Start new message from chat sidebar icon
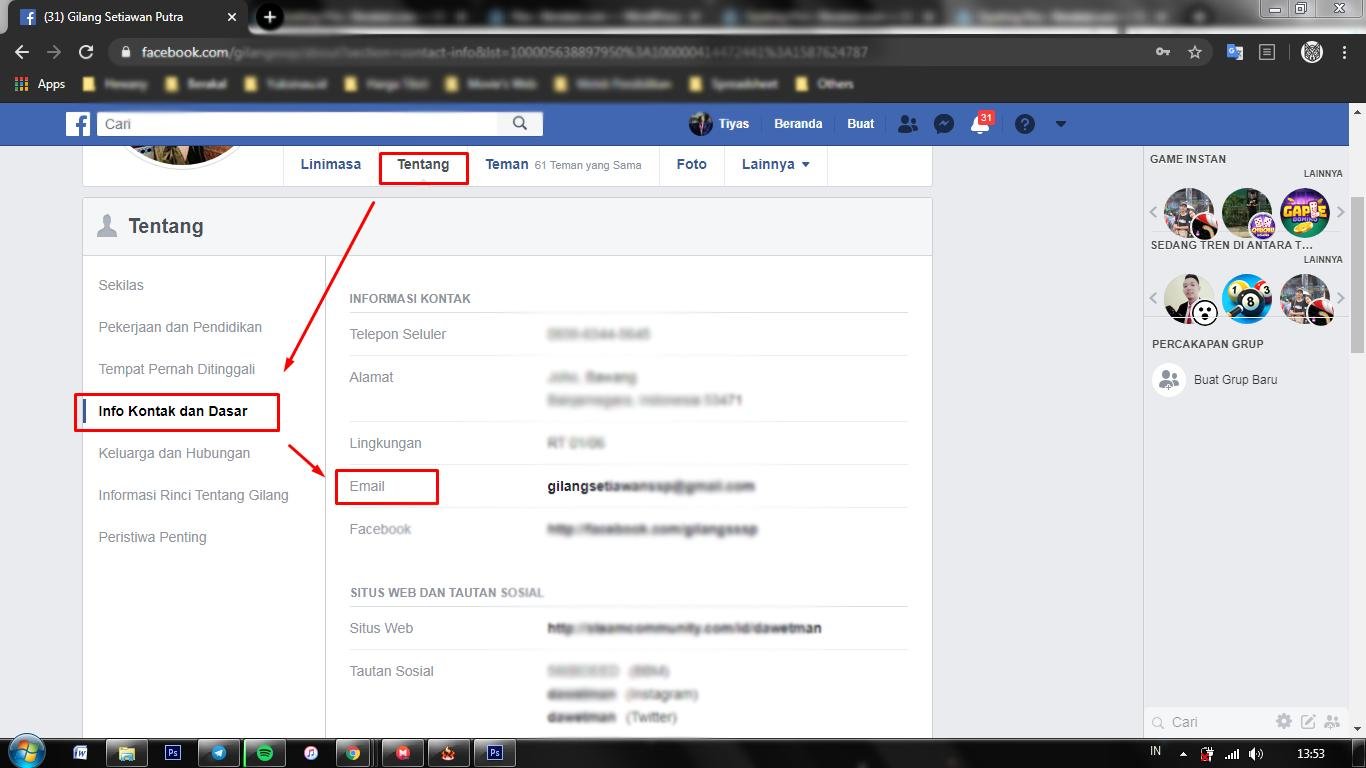1366x768 pixels. [1308, 721]
